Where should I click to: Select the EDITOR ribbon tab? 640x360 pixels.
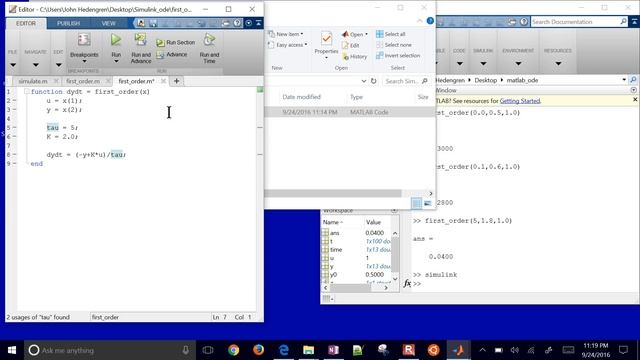26,23
